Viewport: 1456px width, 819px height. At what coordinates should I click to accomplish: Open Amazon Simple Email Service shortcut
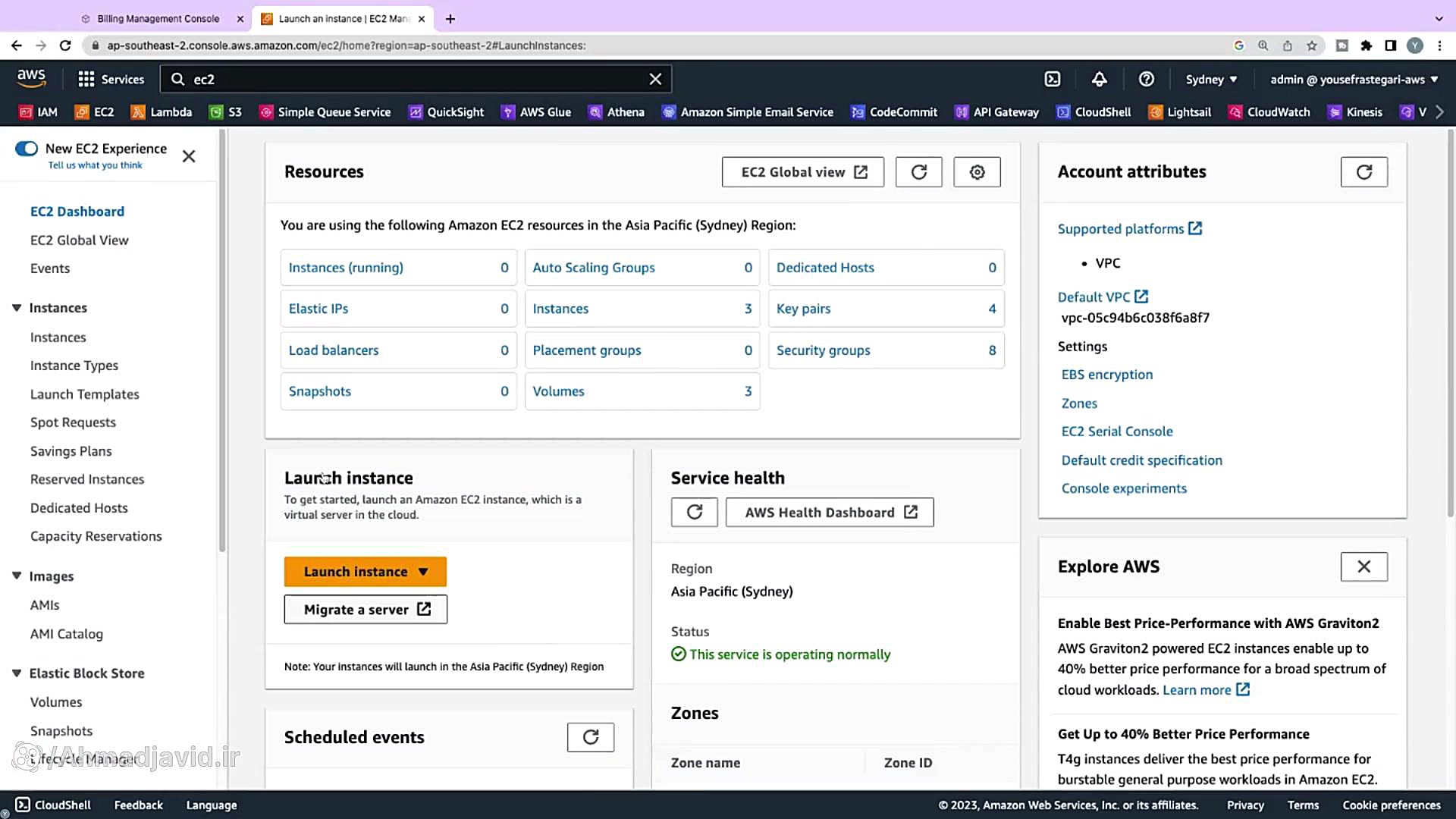748,112
